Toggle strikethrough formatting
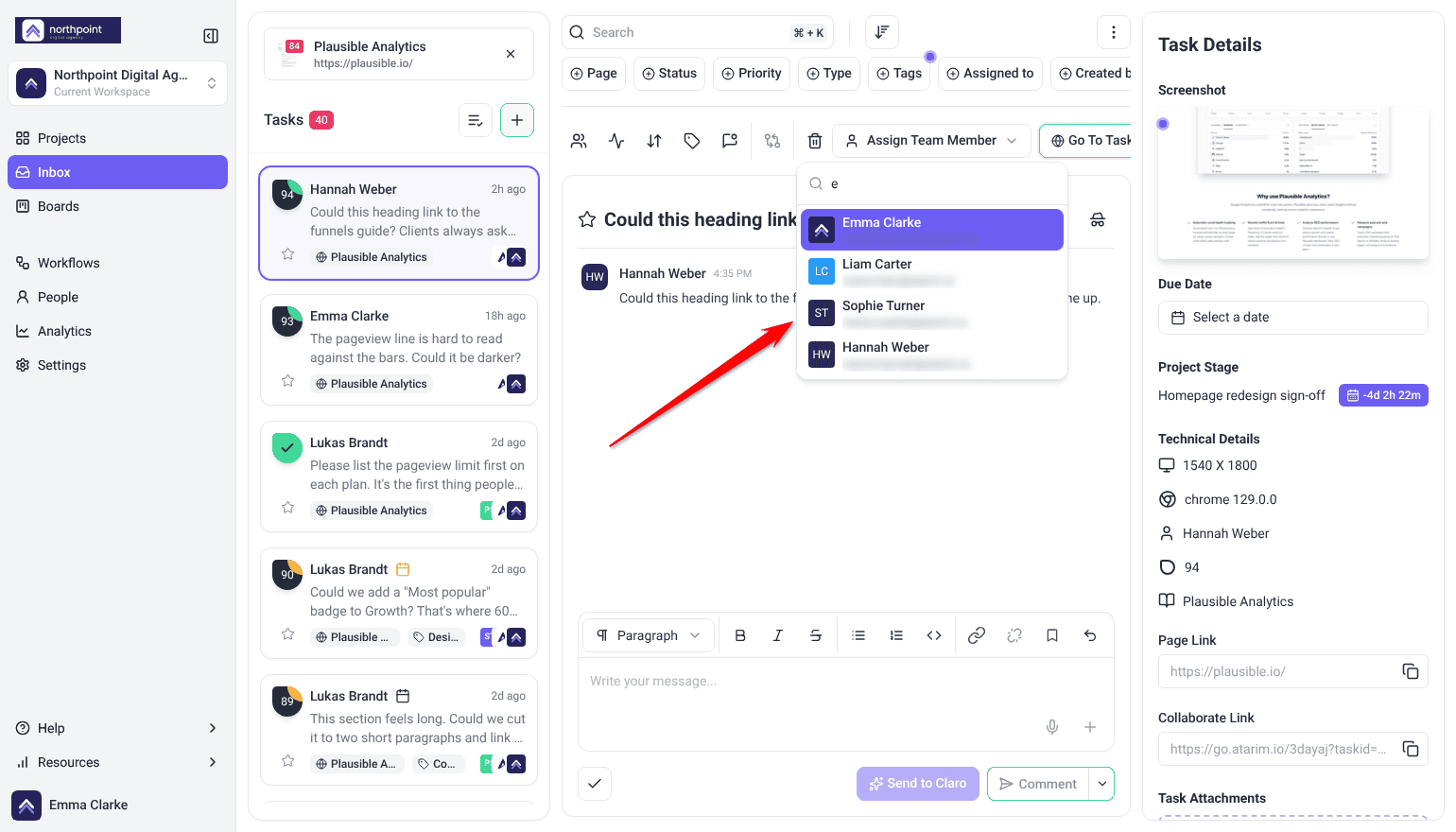 tap(816, 635)
